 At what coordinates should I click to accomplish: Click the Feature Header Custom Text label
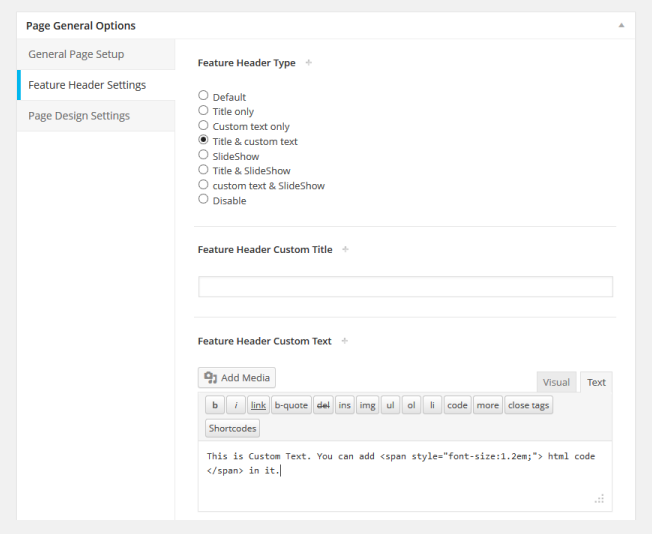pos(264,341)
